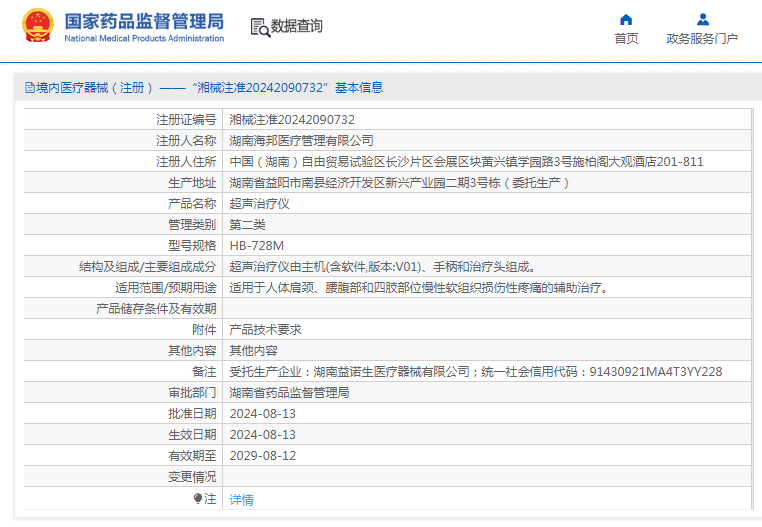Click the 国家药品监督管理局 site title
The image size is (762, 527).
(x=144, y=22)
